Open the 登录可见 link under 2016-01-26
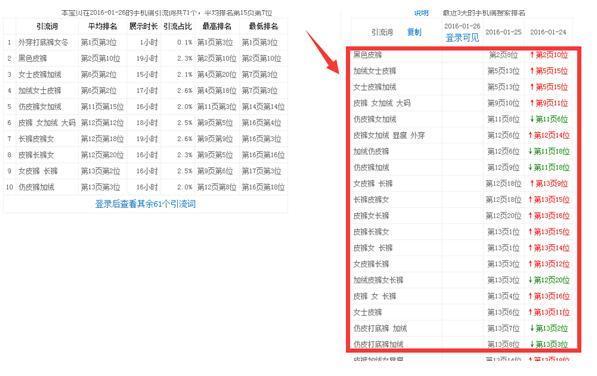The height and width of the screenshot is (376, 597). [462, 38]
